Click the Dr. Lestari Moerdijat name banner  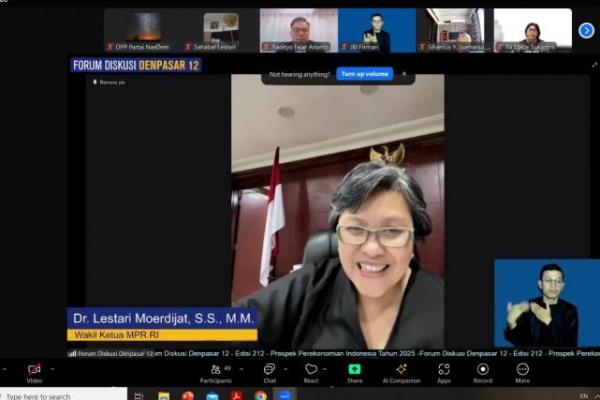(x=163, y=318)
